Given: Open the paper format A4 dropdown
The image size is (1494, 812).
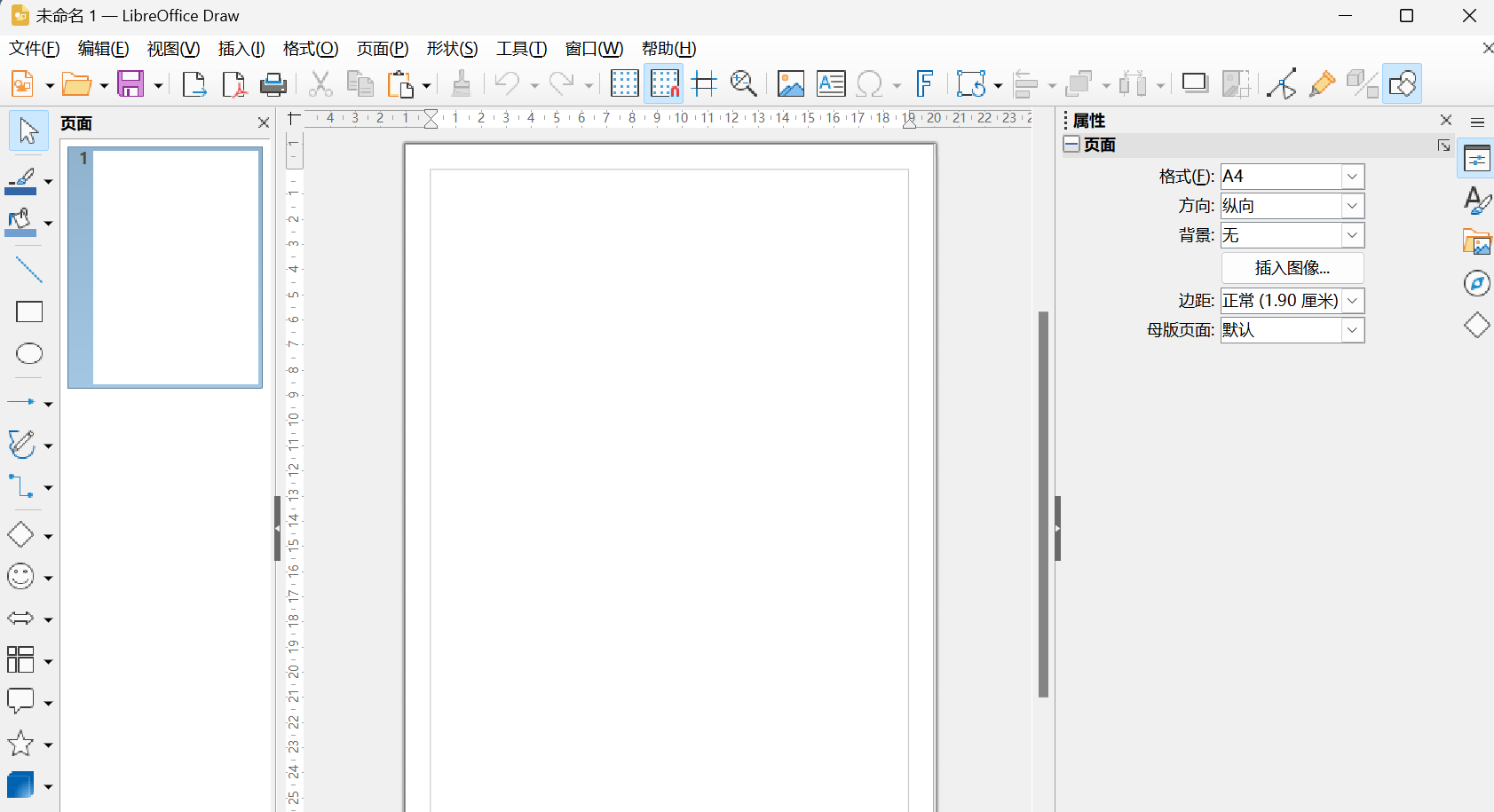Looking at the screenshot, I should [1352, 177].
